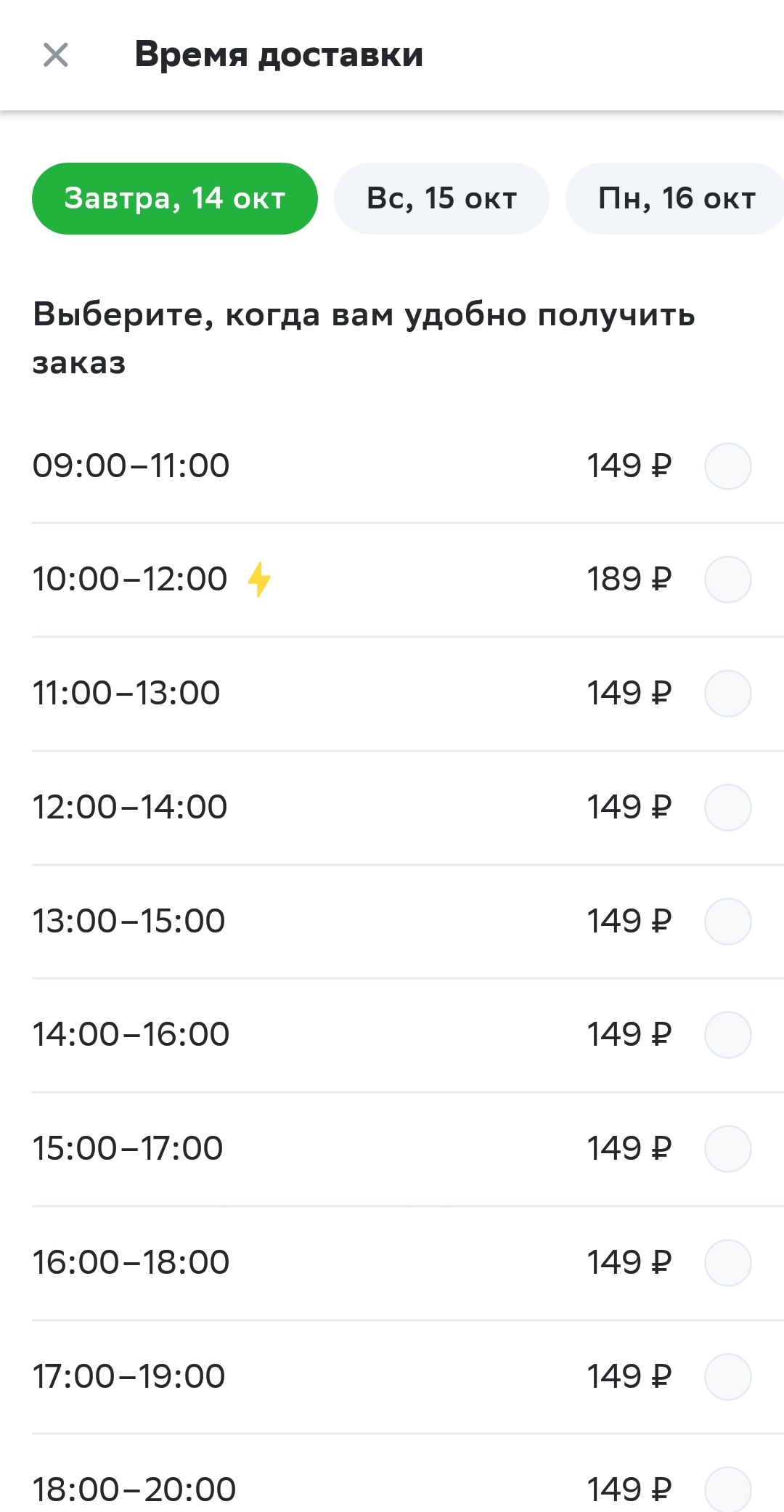Viewport: 784px width, 1512px height.
Task: Tap the 189 ₽ price label
Action: pyautogui.click(x=629, y=580)
